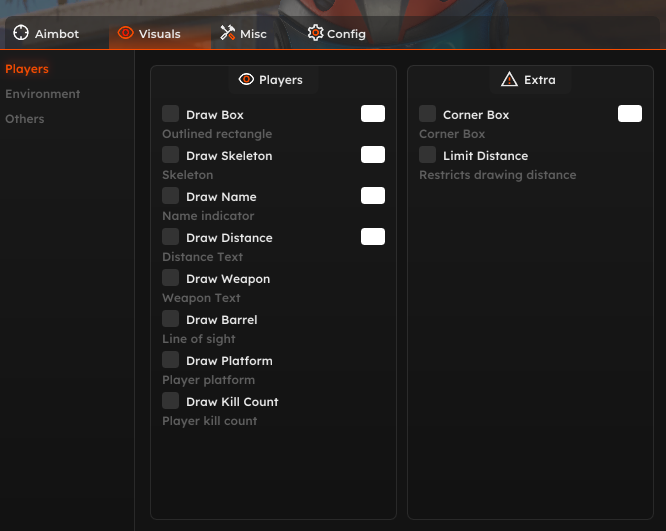The image size is (666, 531).
Task: Check the Draw Weapon option
Action: tap(171, 278)
